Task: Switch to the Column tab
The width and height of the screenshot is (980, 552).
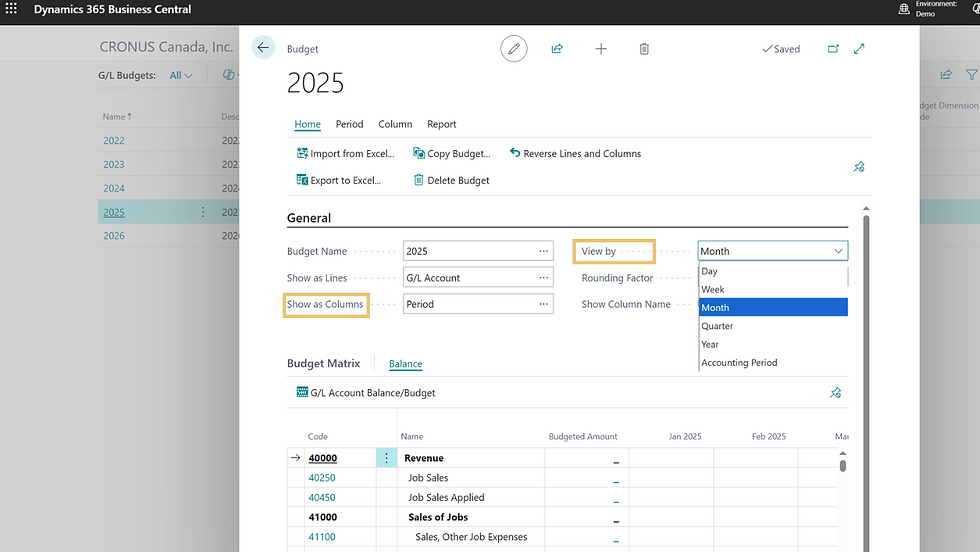Action: 395,124
